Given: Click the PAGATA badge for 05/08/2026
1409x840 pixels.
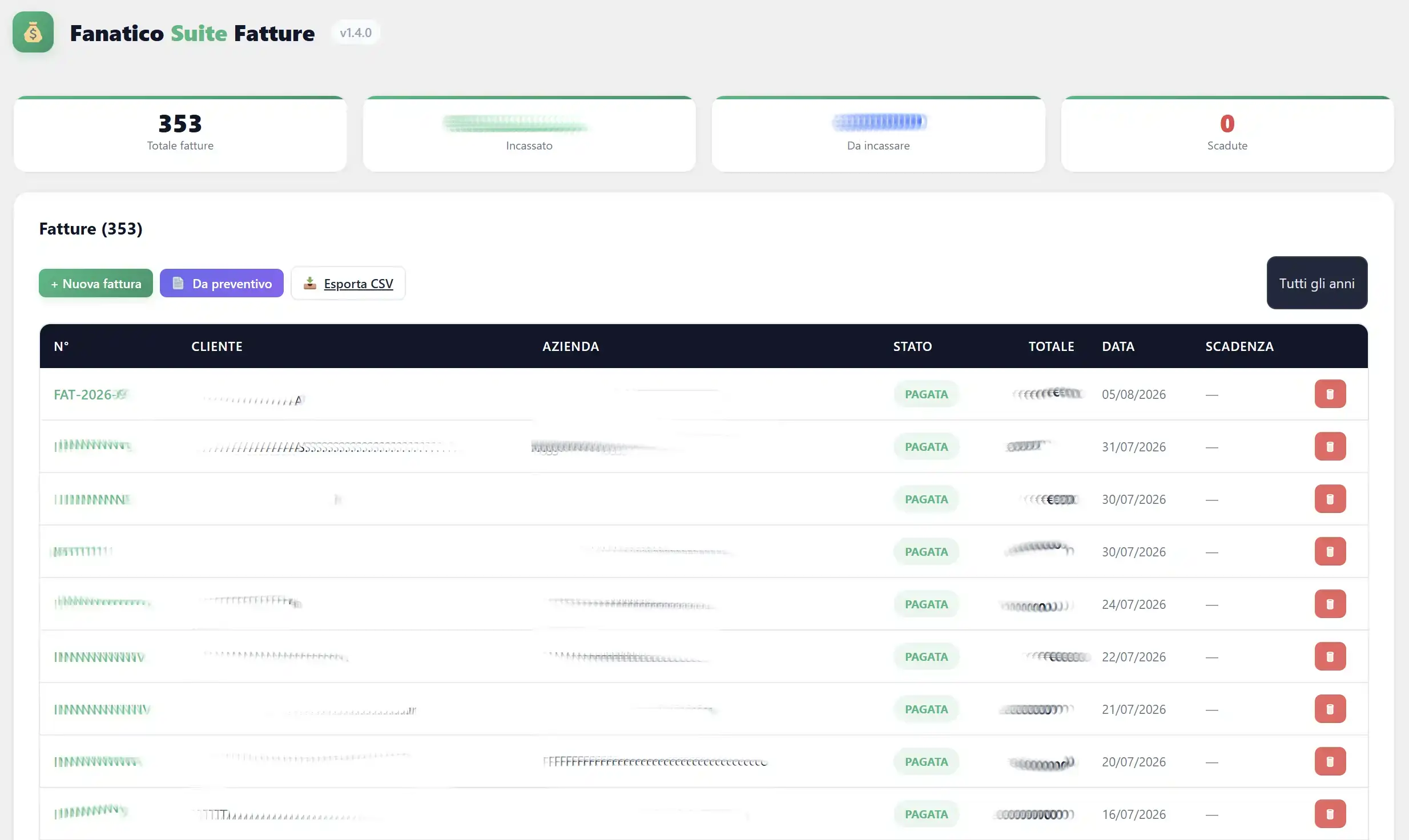Looking at the screenshot, I should (926, 394).
